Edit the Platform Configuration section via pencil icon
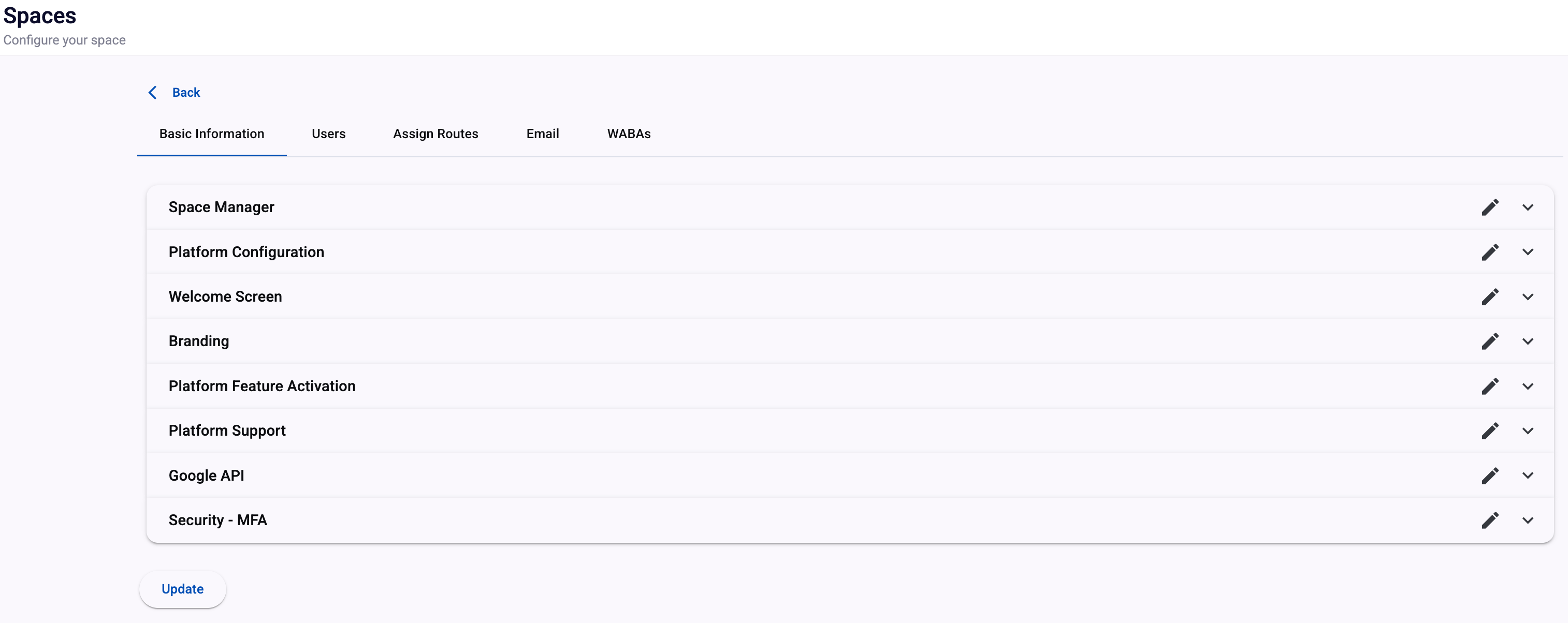 (1489, 252)
